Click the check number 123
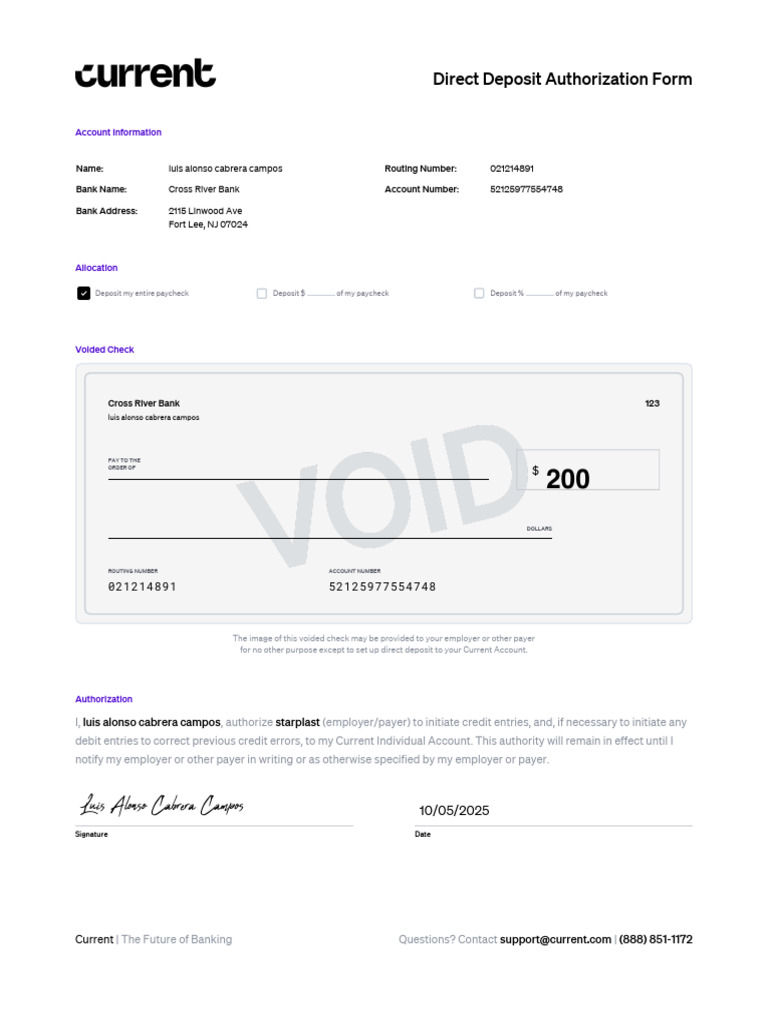 pyautogui.click(x=652, y=404)
